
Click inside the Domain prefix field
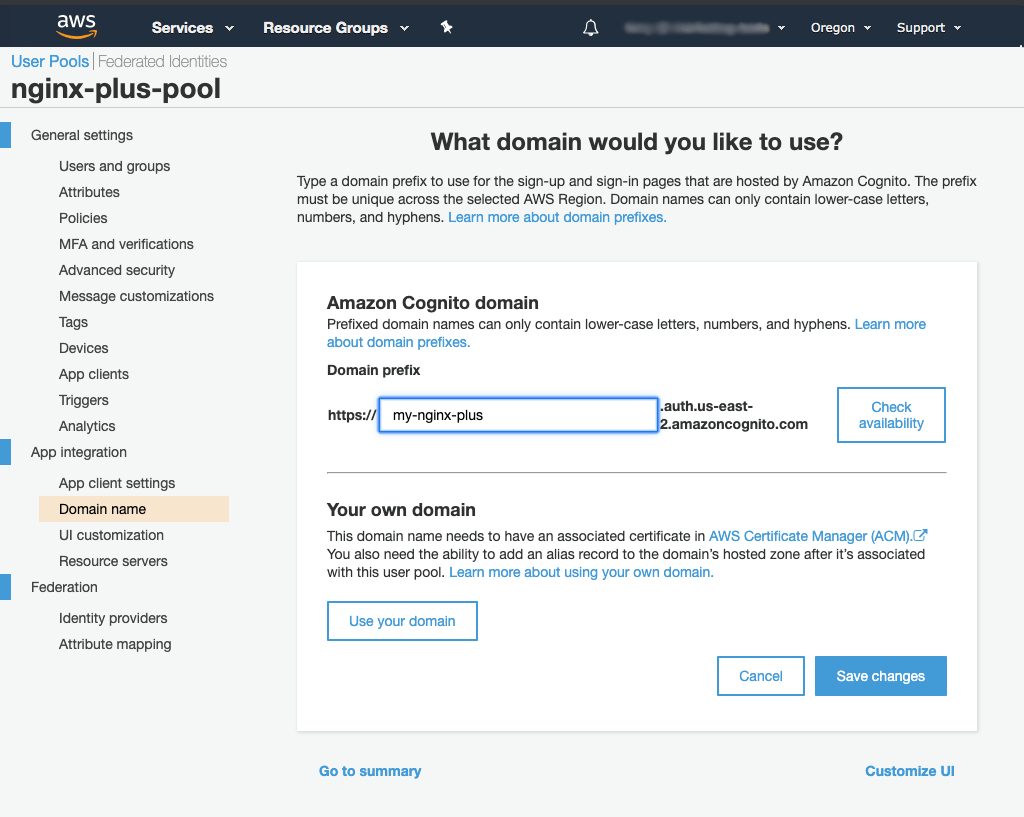(517, 415)
